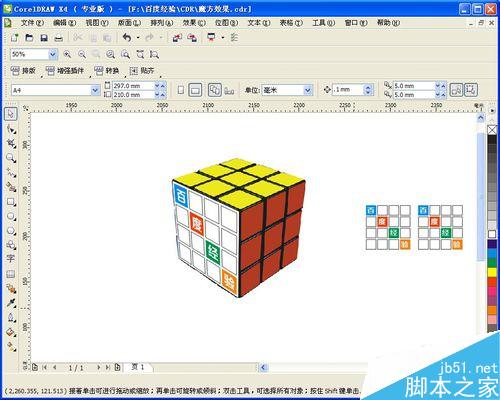Viewport: 500px width, 400px height.
Task: Toggle set default or current page size
Action: click(215, 90)
